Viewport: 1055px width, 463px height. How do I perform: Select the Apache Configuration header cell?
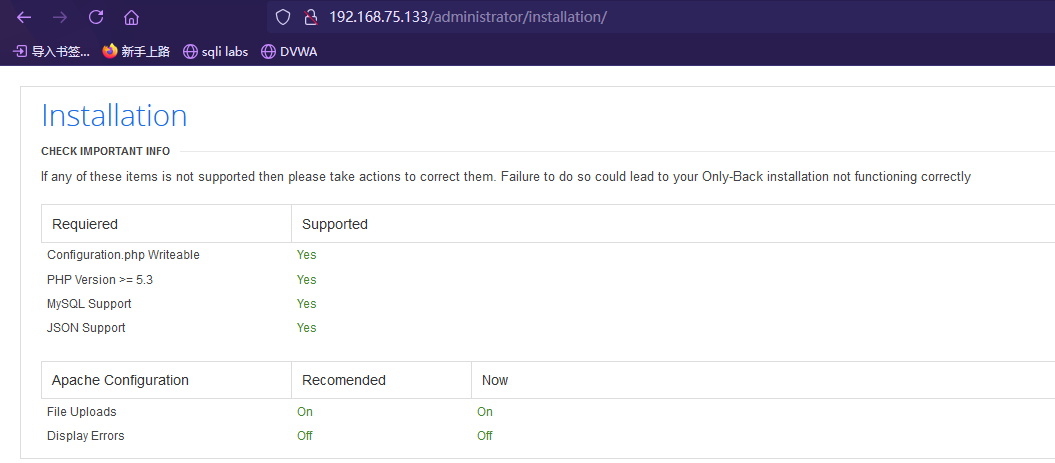[x=120, y=380]
